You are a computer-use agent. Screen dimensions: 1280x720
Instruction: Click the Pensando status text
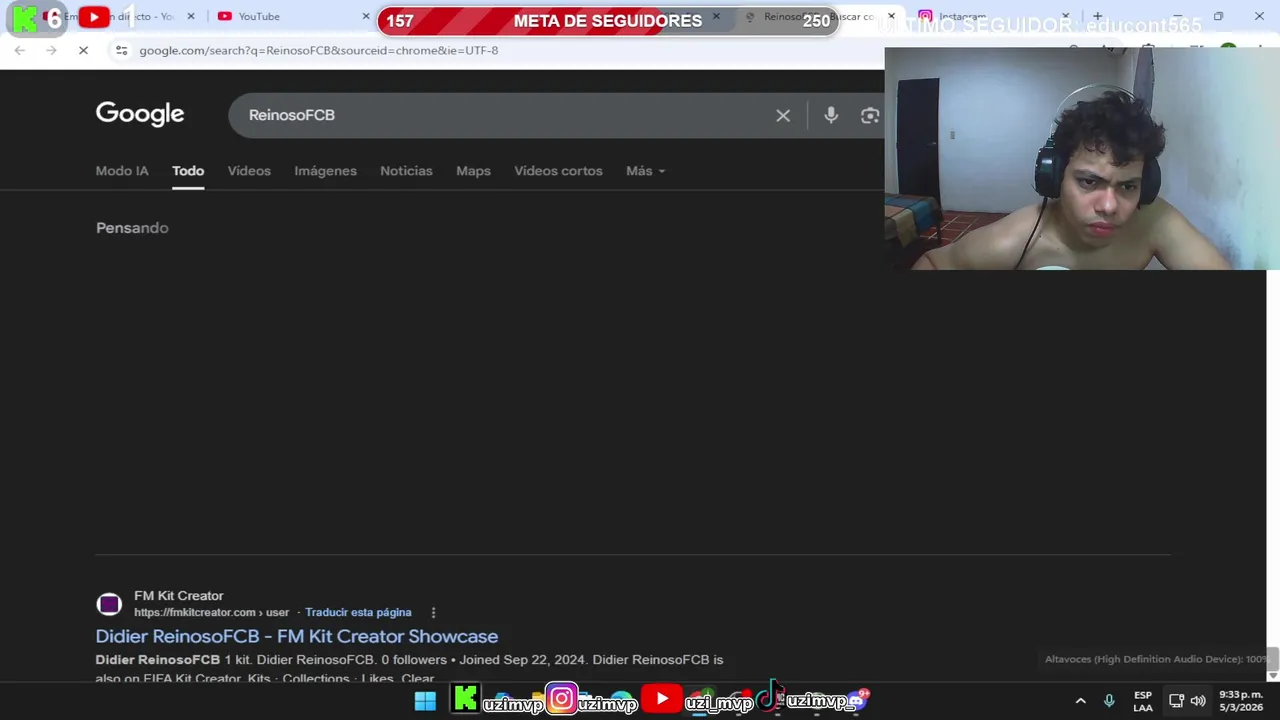132,228
